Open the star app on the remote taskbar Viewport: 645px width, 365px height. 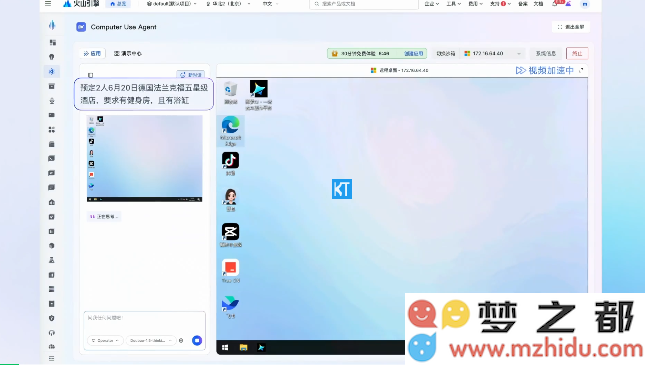click(261, 348)
